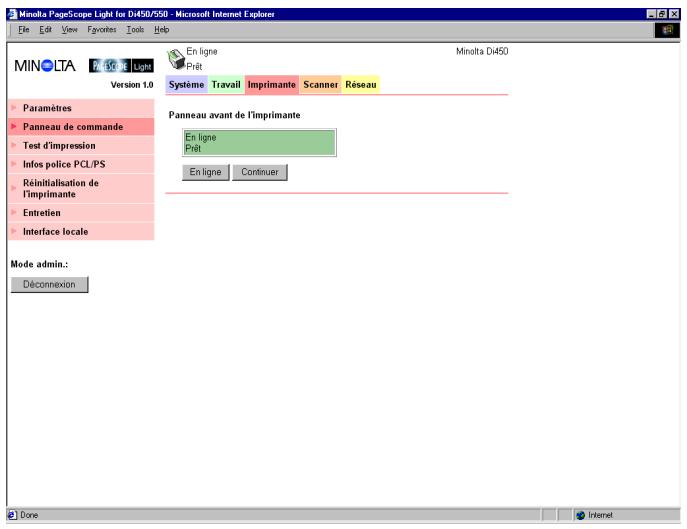
Task: Open Réinitialisation de l'imprimante
Action: (x=81, y=188)
